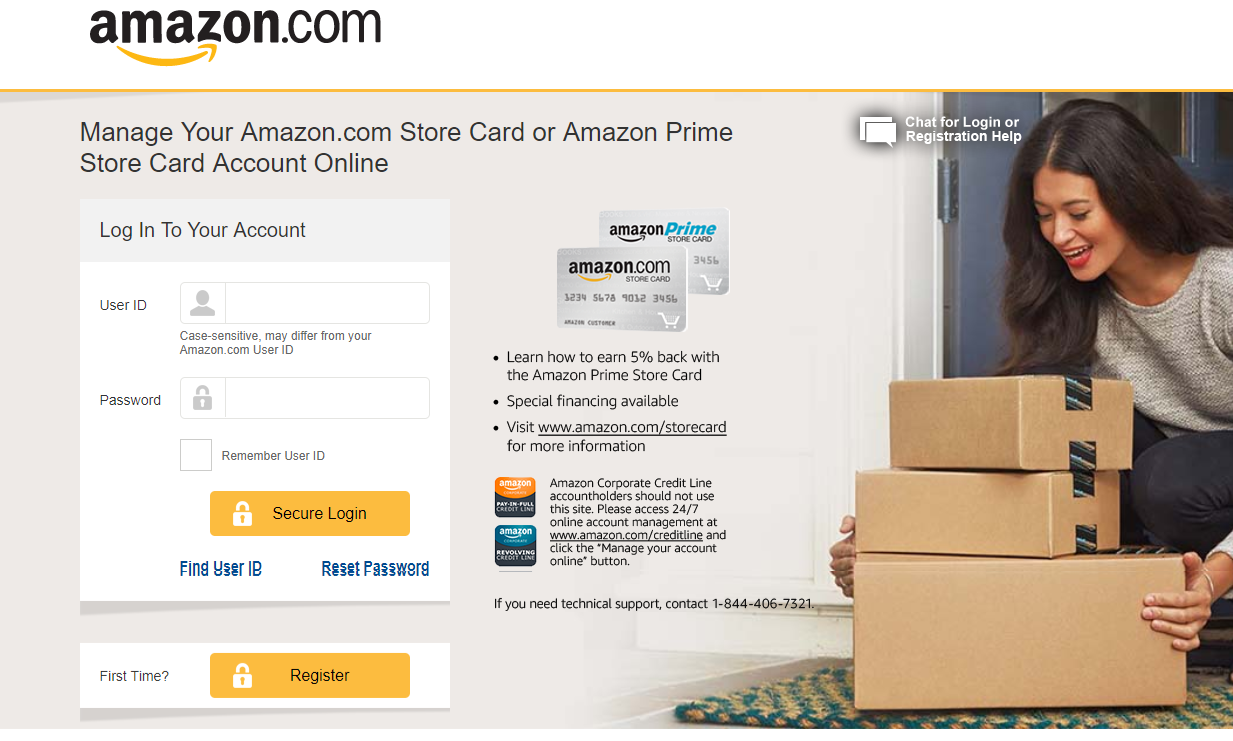Click the Pay-In-Full Credit Line badge icon
This screenshot has height=741, width=1233.
click(515, 497)
